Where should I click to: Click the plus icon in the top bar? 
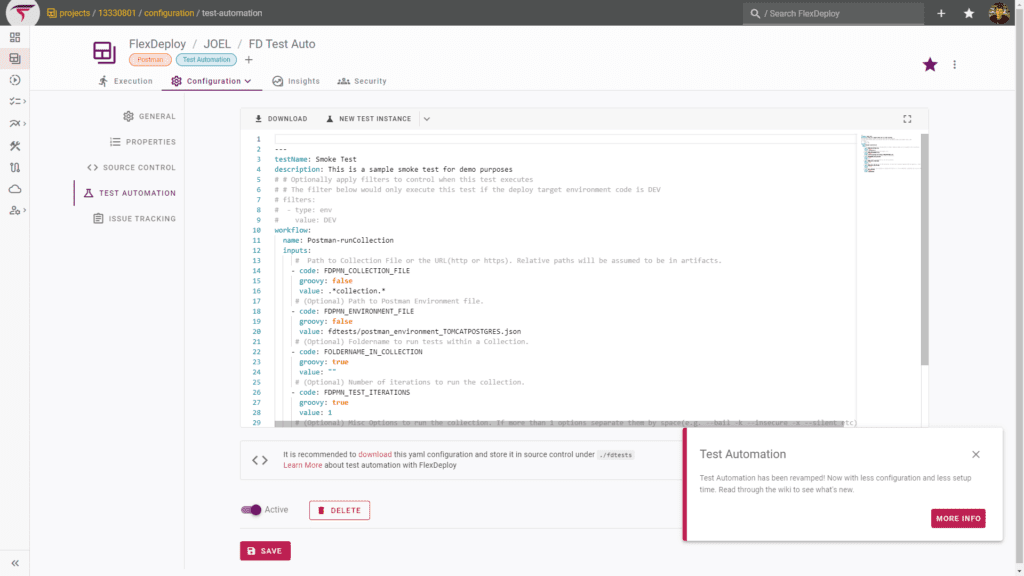click(941, 13)
